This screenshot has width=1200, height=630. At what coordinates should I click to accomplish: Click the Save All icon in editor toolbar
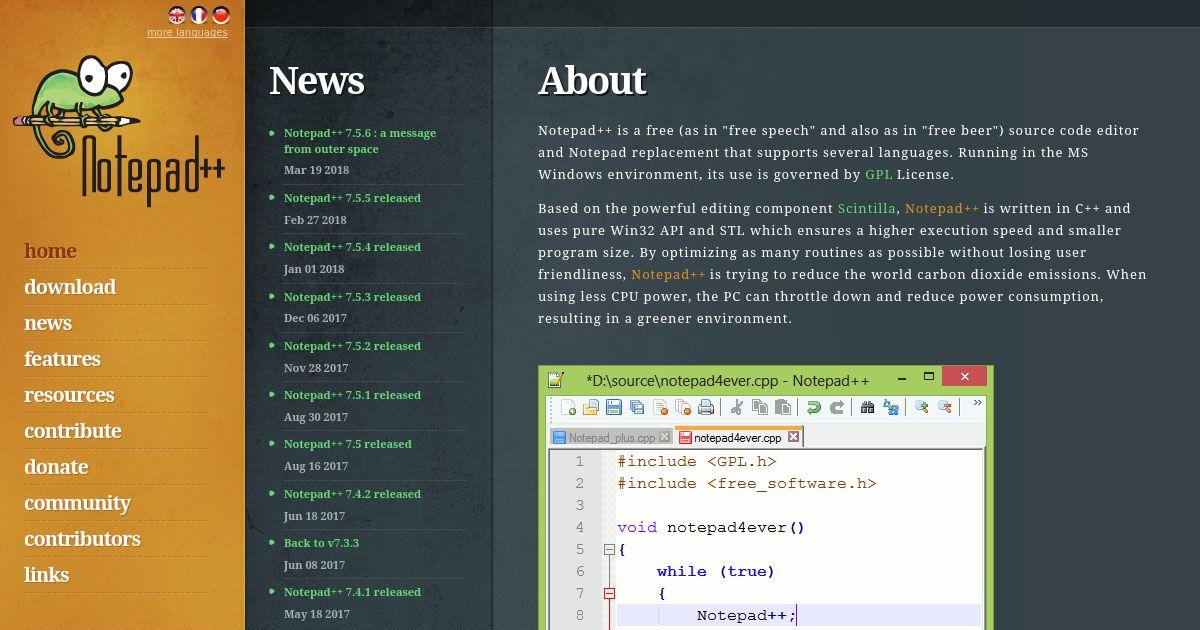(x=637, y=407)
